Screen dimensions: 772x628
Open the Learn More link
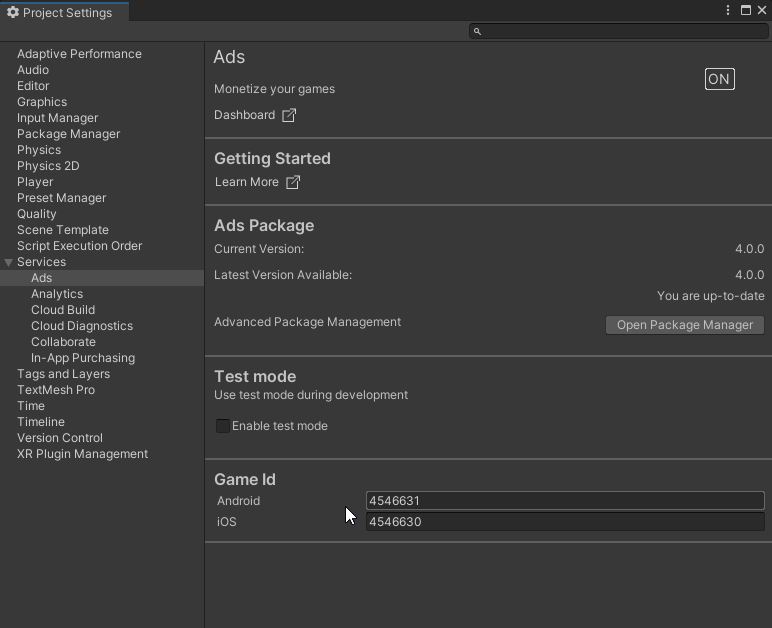point(247,182)
